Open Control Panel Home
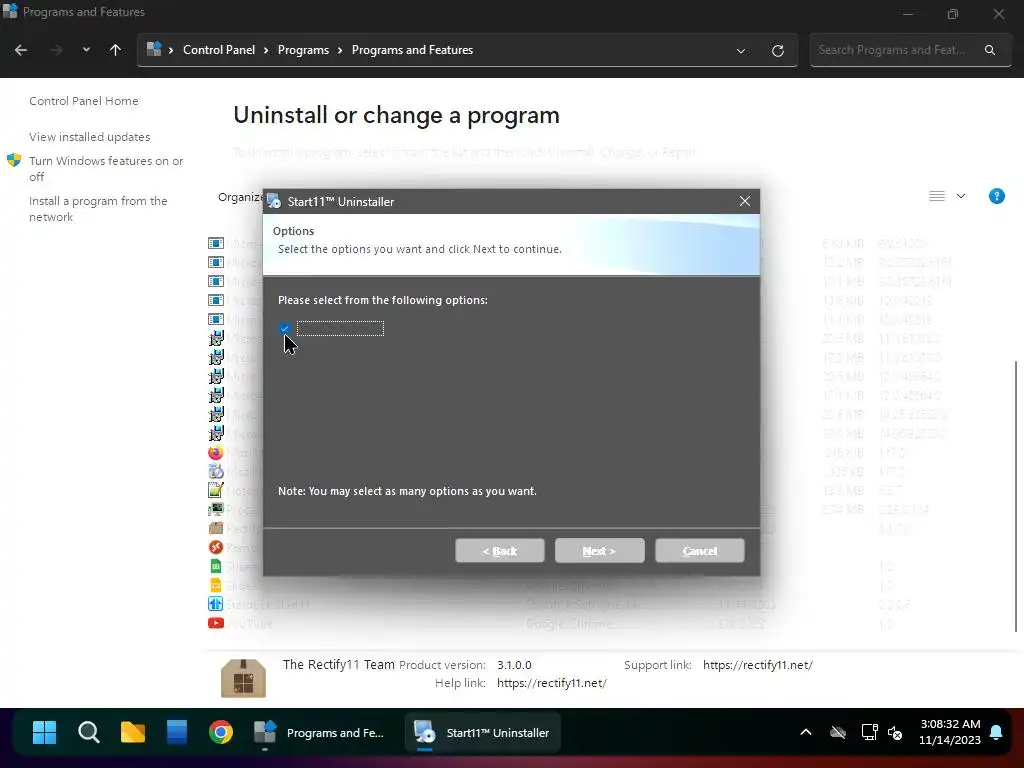The image size is (1024, 768). coord(84,101)
